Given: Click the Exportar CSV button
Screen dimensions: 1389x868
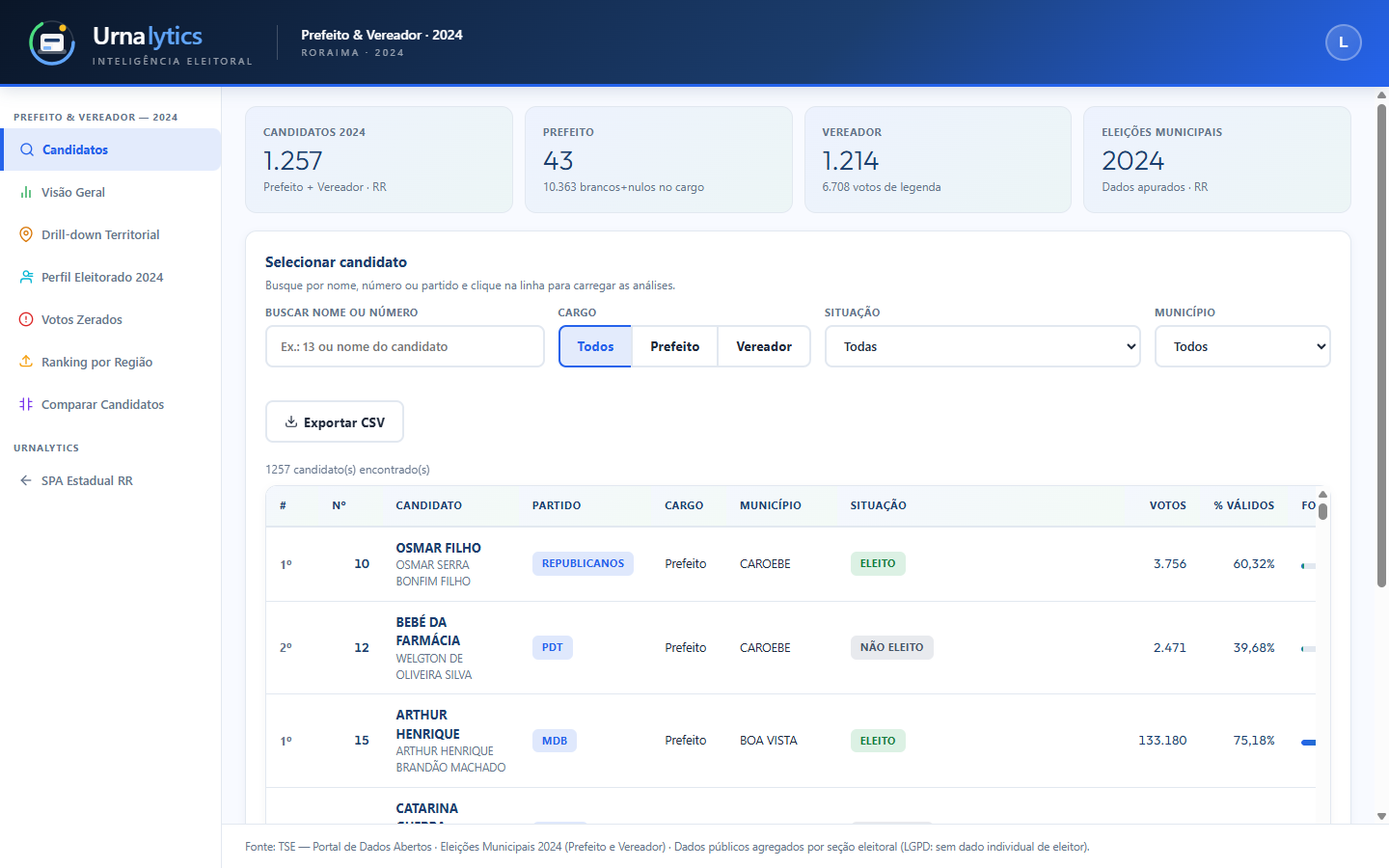Looking at the screenshot, I should click(335, 421).
